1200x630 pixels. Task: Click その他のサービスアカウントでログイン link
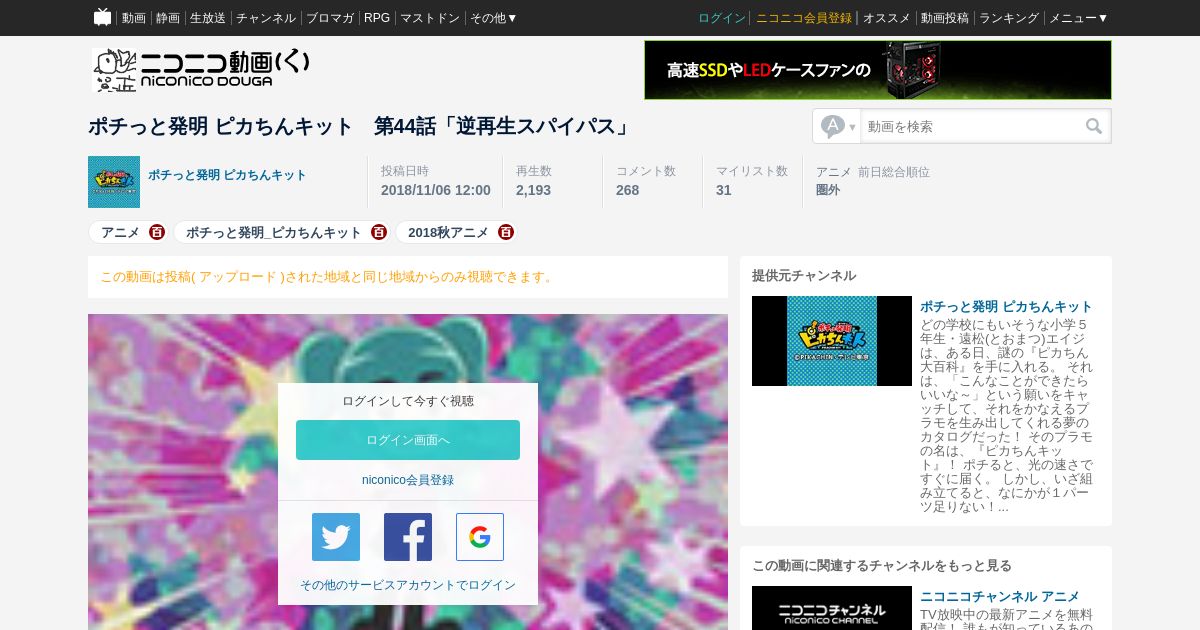[408, 585]
